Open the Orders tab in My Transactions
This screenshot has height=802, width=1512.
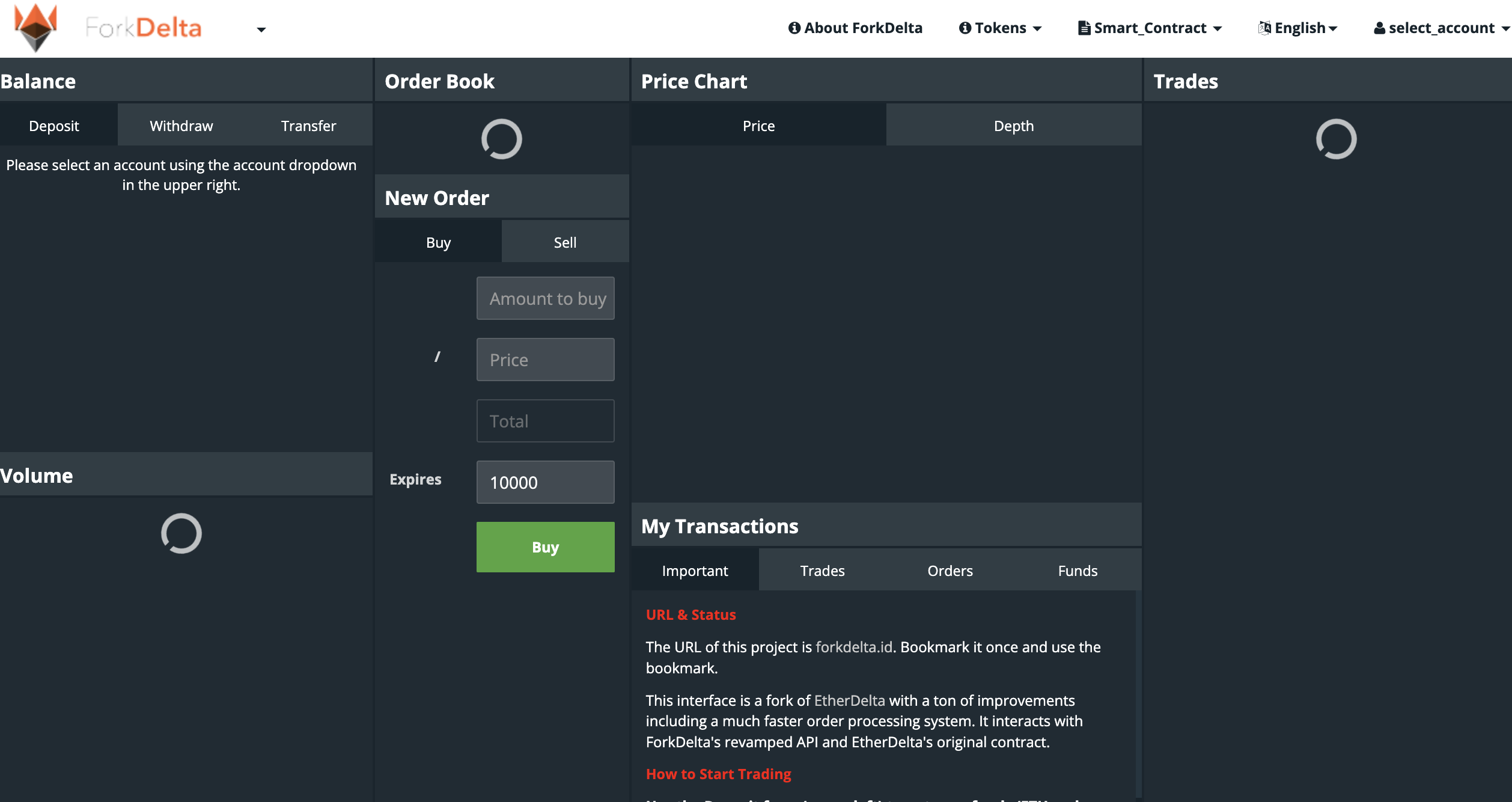tap(950, 571)
